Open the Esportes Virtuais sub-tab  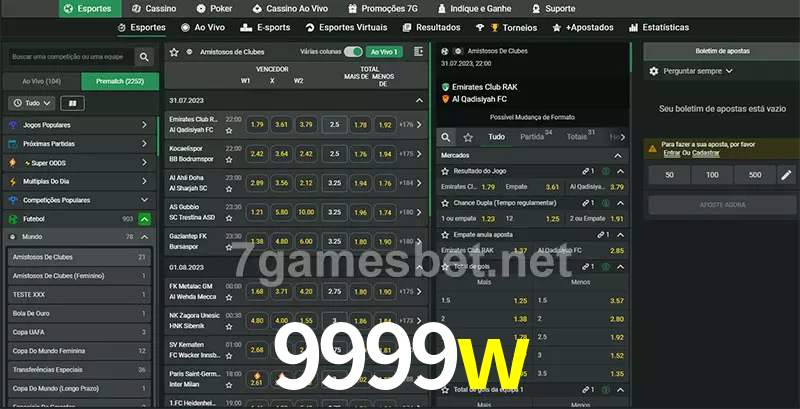tap(346, 28)
